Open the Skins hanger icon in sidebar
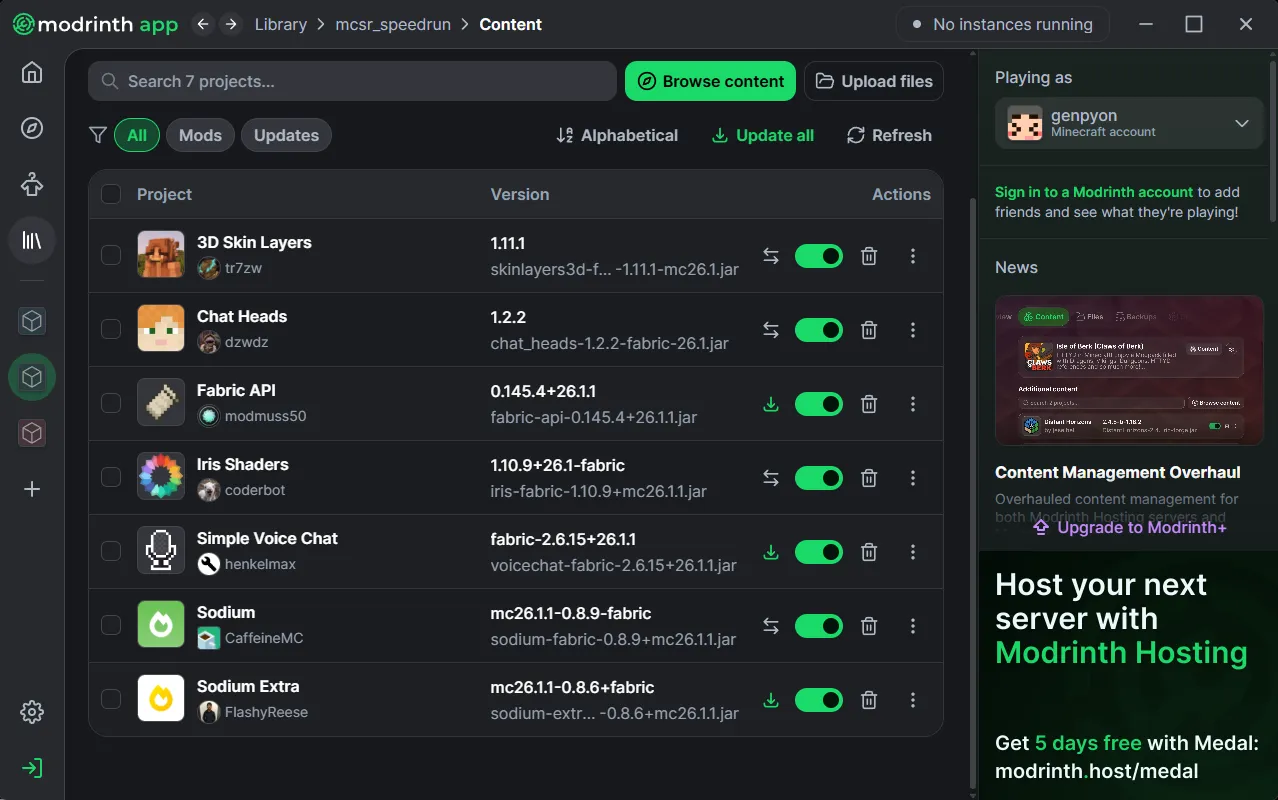 [32, 184]
